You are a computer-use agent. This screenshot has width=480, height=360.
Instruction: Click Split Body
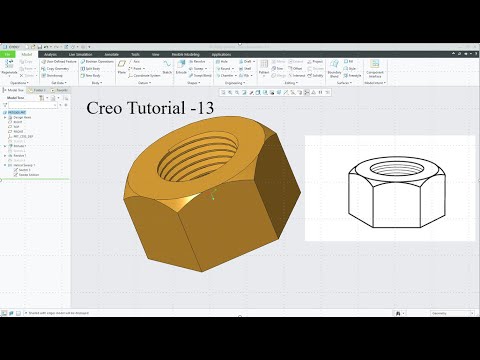click(90, 68)
